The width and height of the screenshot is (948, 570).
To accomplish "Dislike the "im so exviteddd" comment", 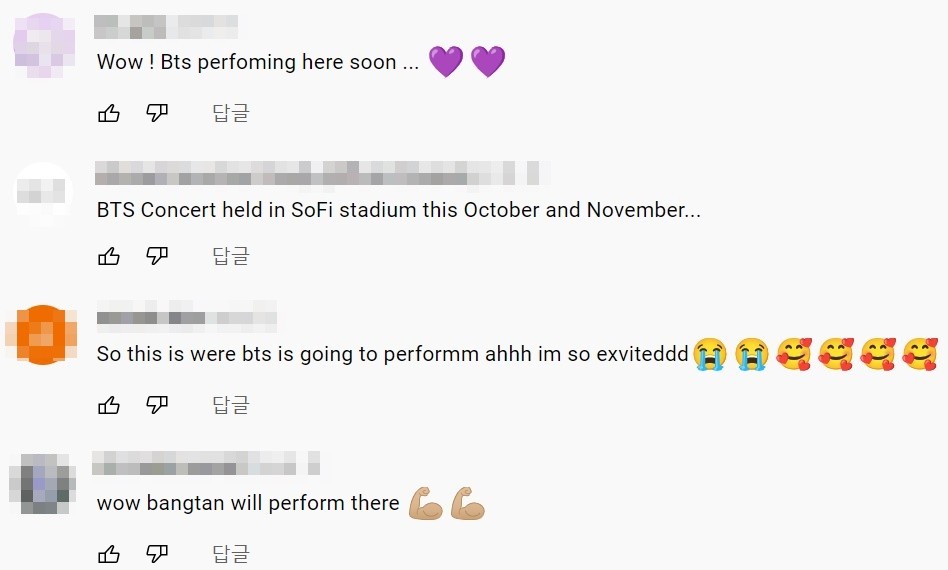I will [157, 405].
